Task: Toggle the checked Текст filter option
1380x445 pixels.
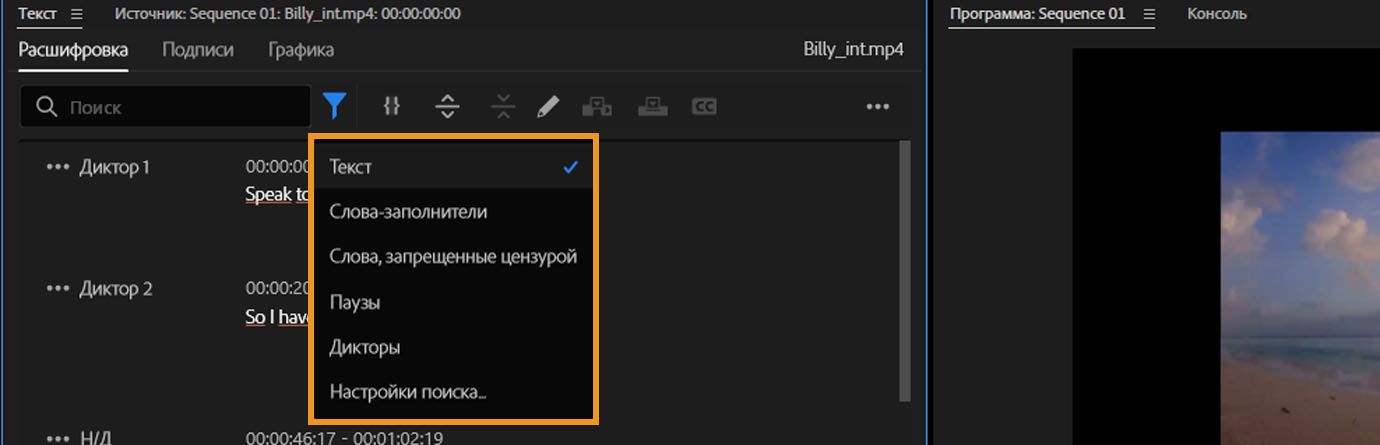Action: [454, 167]
